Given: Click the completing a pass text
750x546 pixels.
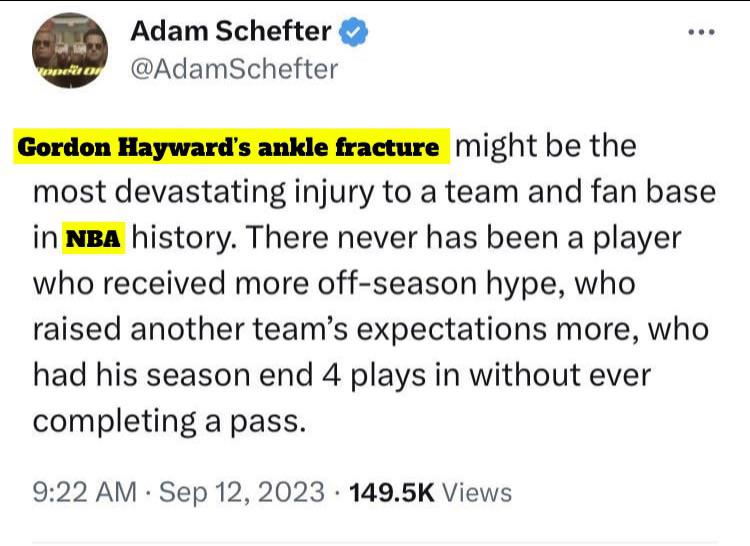Looking at the screenshot, I should click(x=167, y=420).
